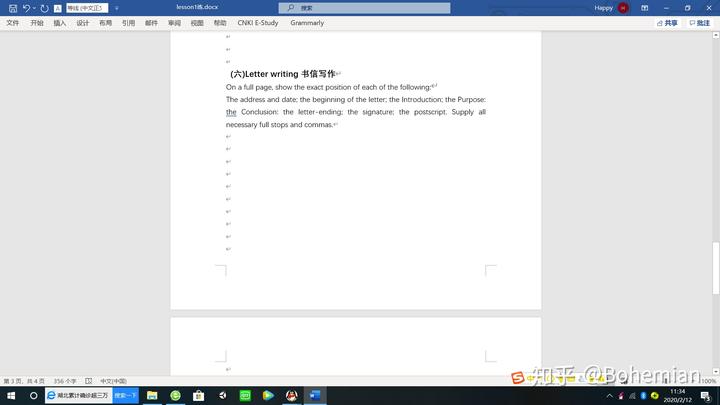Toggle the ribbon display options icon
The width and height of the screenshot is (720, 405).
tap(645, 8)
